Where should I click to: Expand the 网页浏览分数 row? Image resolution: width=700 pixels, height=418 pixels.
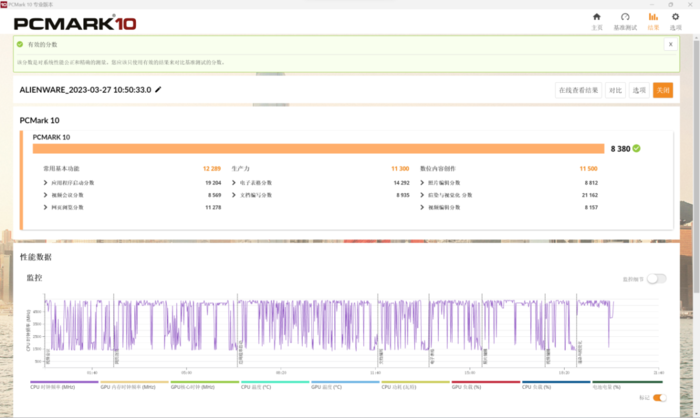pyautogui.click(x=45, y=207)
